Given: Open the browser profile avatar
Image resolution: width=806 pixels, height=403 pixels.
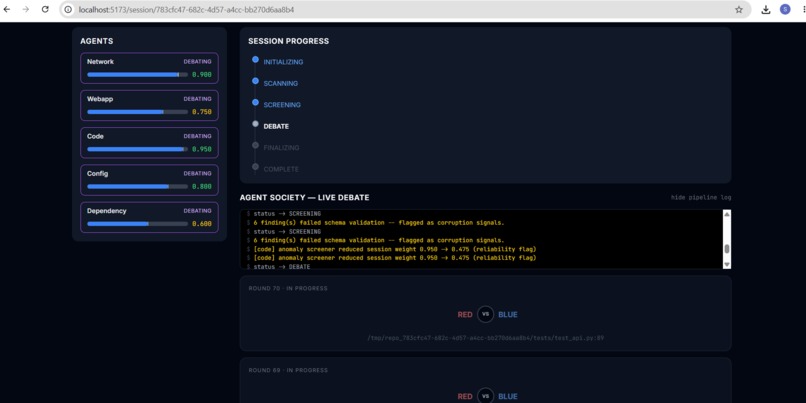Looking at the screenshot, I should (x=785, y=9).
